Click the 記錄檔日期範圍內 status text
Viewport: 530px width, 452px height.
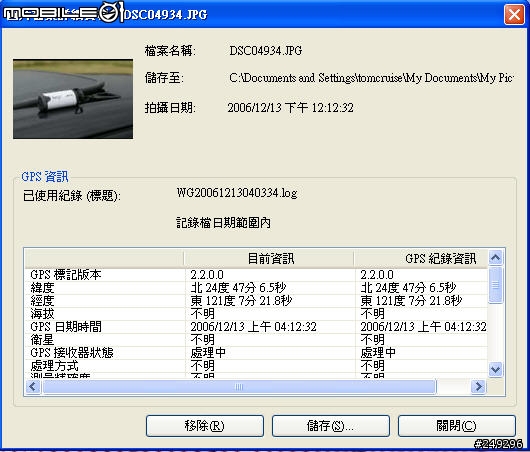[223, 223]
